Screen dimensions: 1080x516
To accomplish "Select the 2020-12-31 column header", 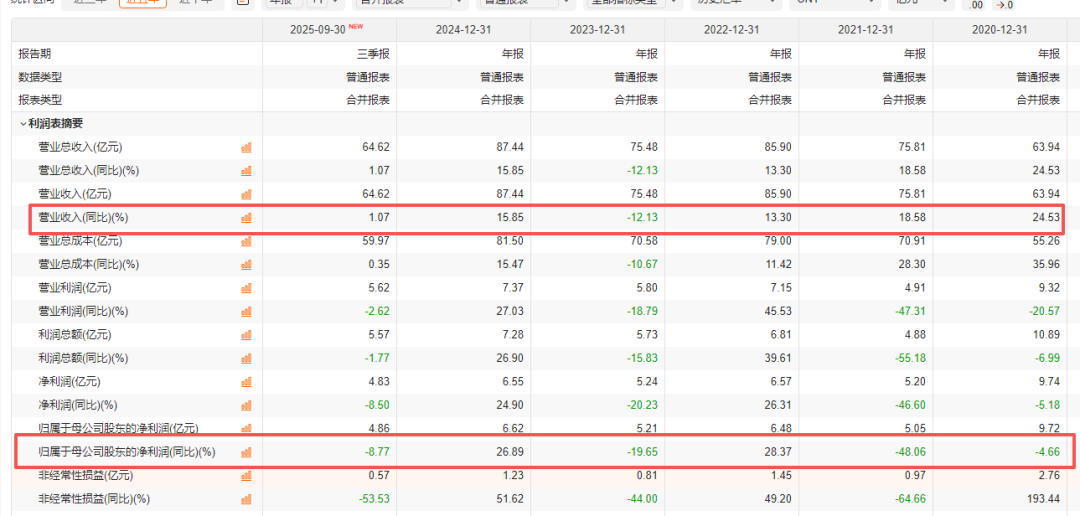I will tap(1001, 30).
